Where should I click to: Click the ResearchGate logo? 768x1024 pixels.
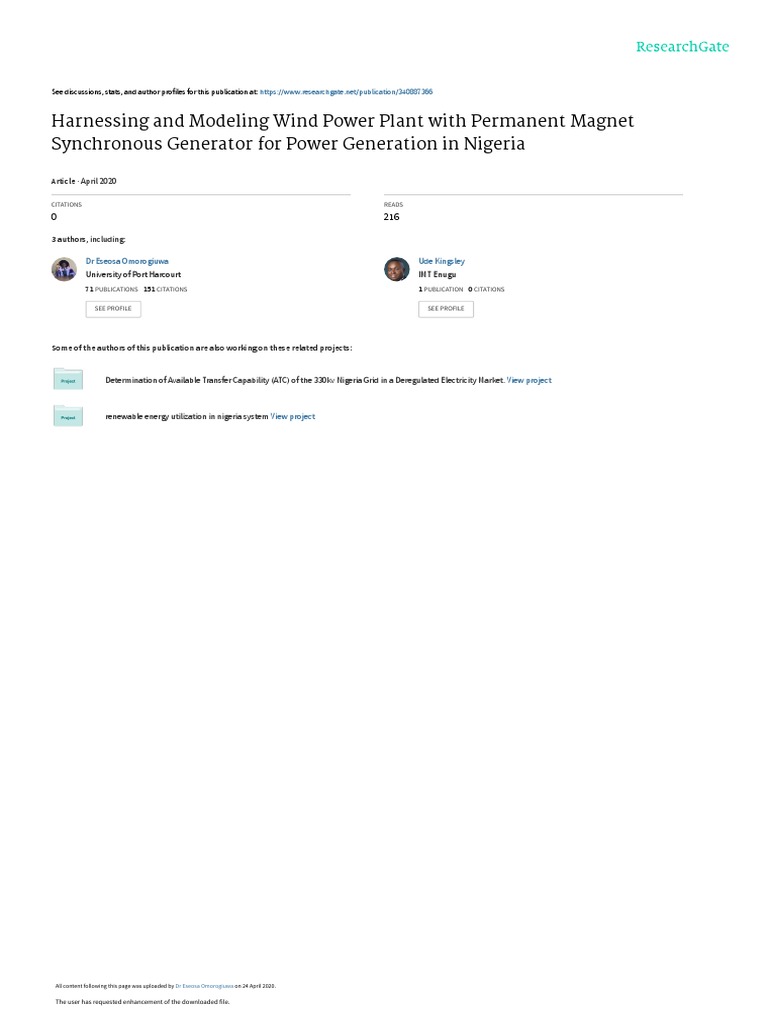682,47
